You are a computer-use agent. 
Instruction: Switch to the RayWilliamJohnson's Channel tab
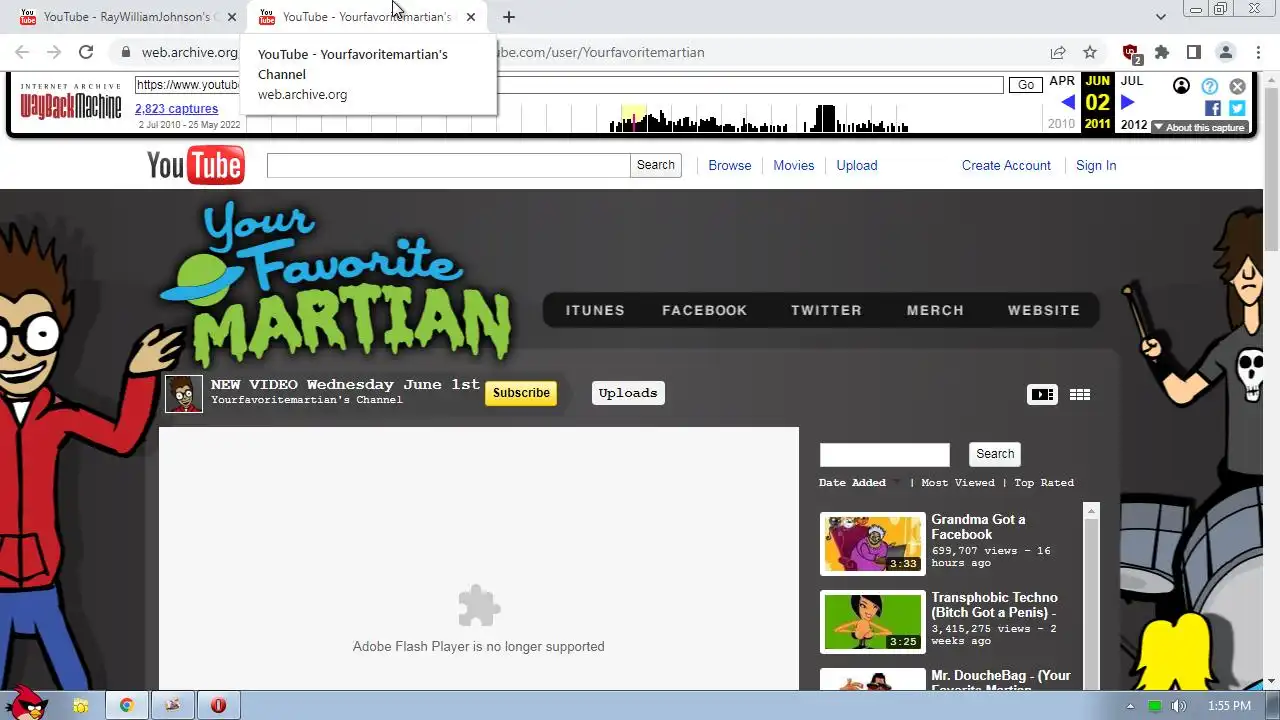pyautogui.click(x=125, y=17)
